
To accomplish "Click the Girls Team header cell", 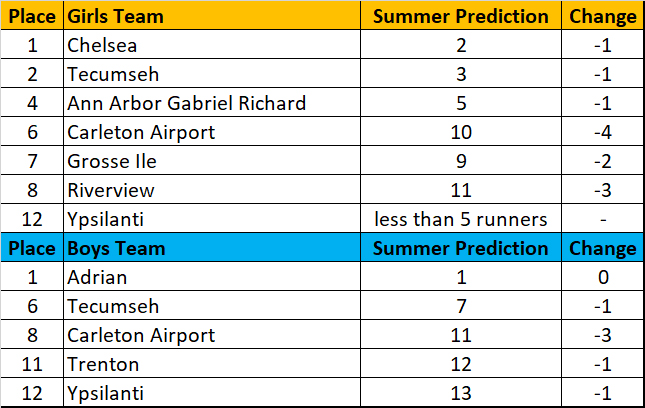I will [x=210, y=17].
